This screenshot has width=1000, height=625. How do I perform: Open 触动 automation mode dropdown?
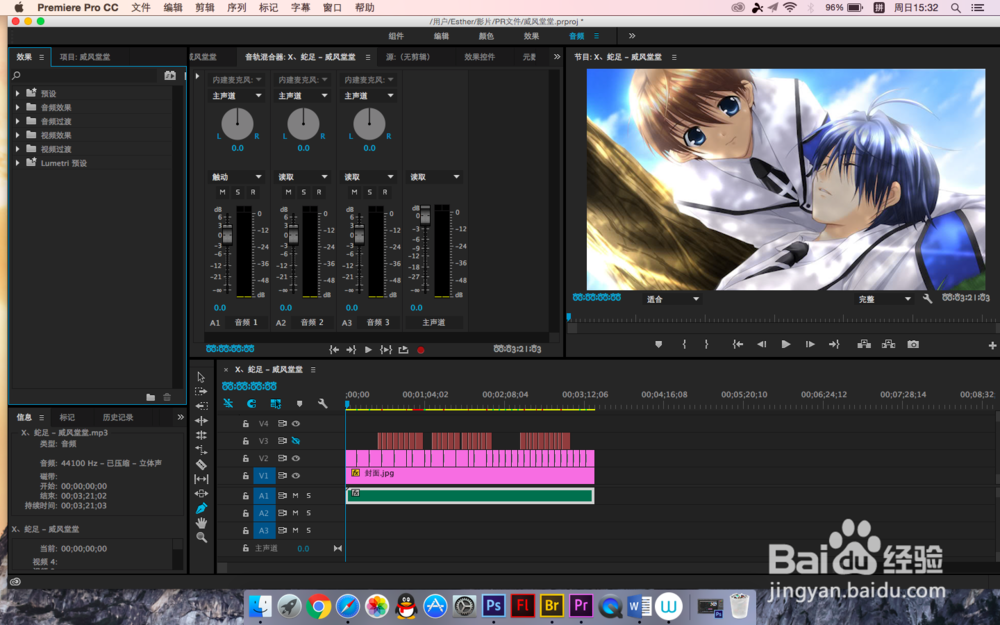click(x=237, y=177)
